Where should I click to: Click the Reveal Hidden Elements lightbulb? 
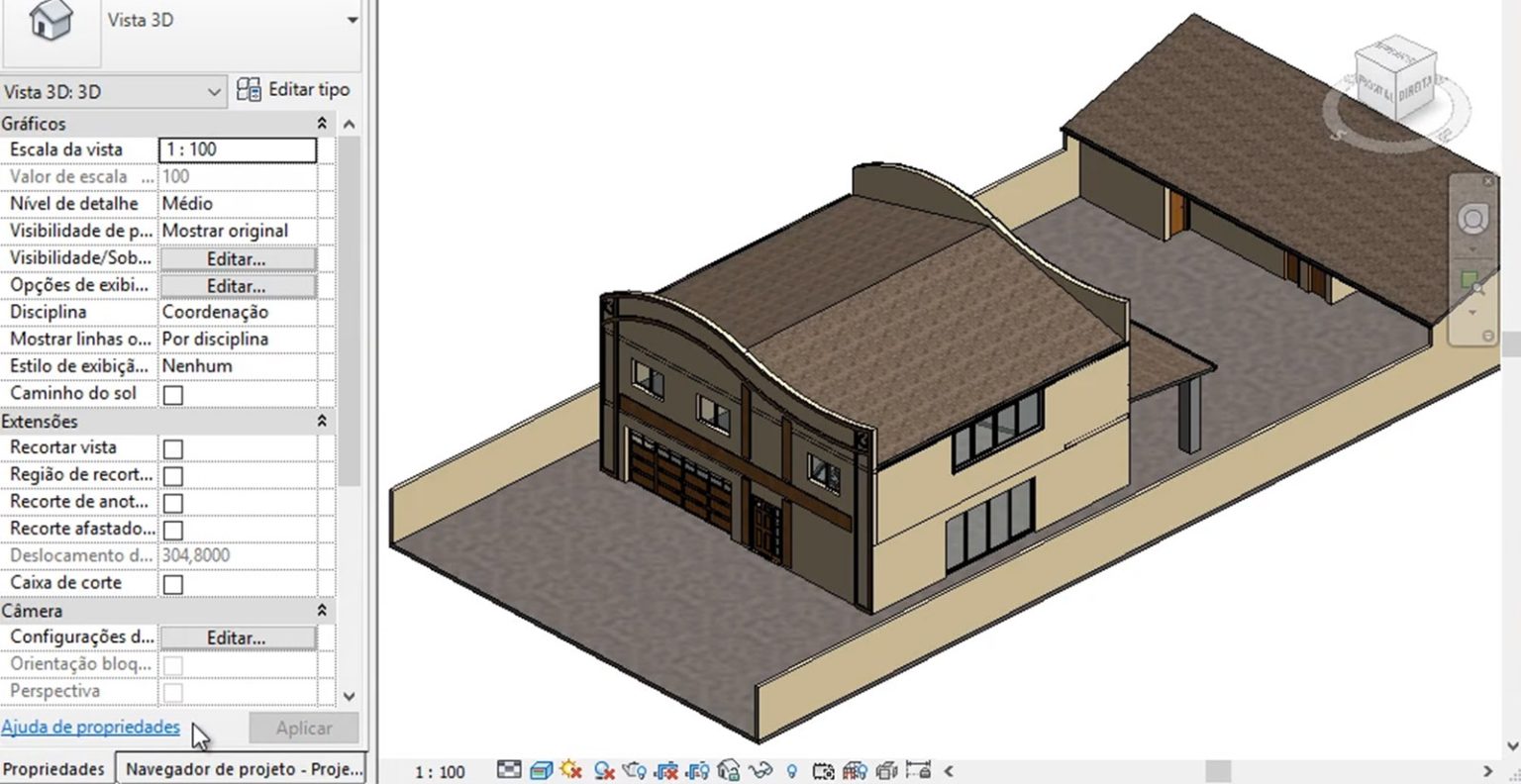[x=792, y=770]
